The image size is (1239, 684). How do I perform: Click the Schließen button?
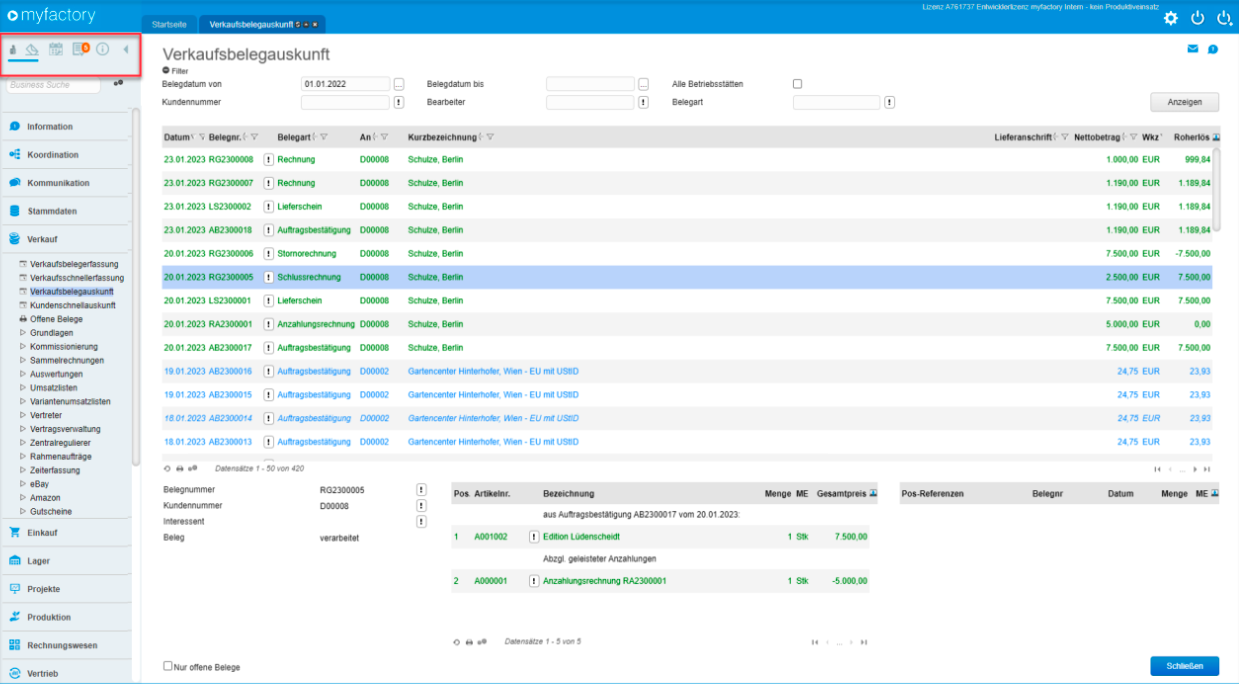(1185, 666)
